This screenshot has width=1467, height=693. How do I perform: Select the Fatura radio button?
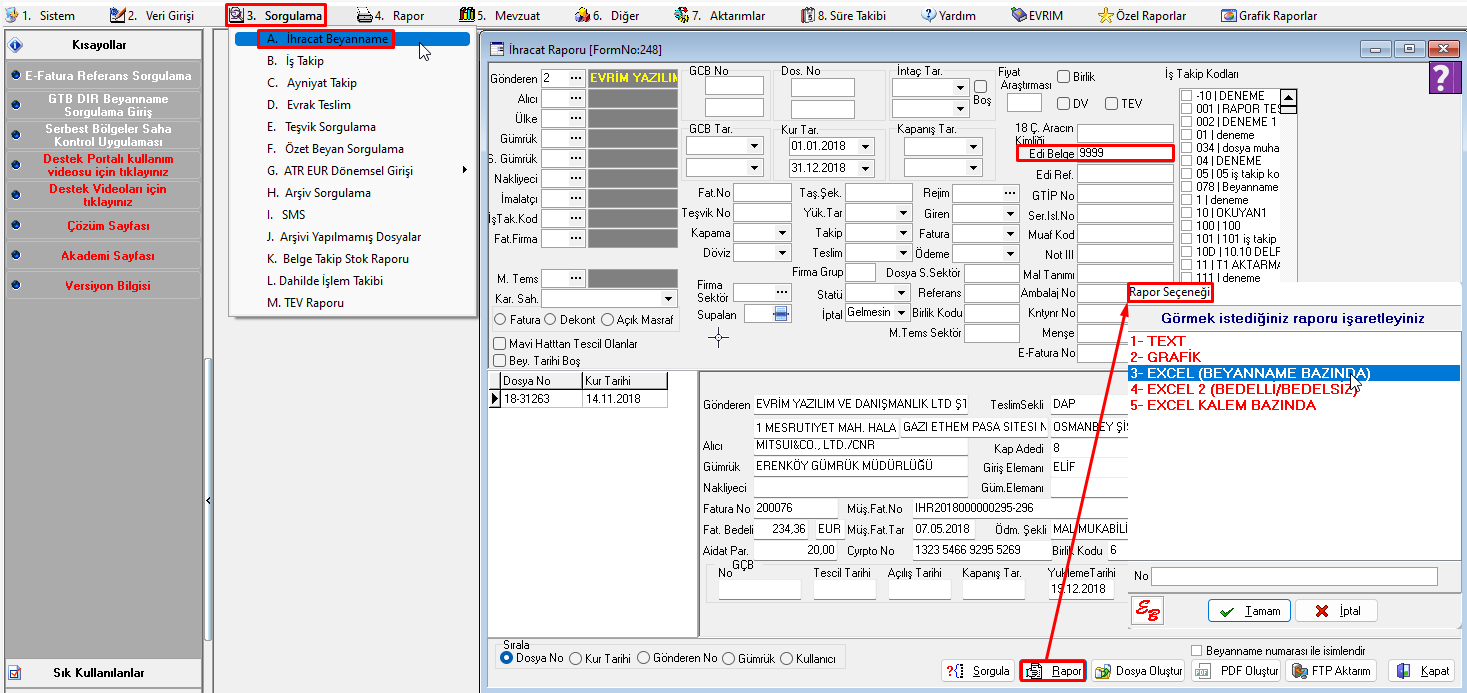(500, 320)
